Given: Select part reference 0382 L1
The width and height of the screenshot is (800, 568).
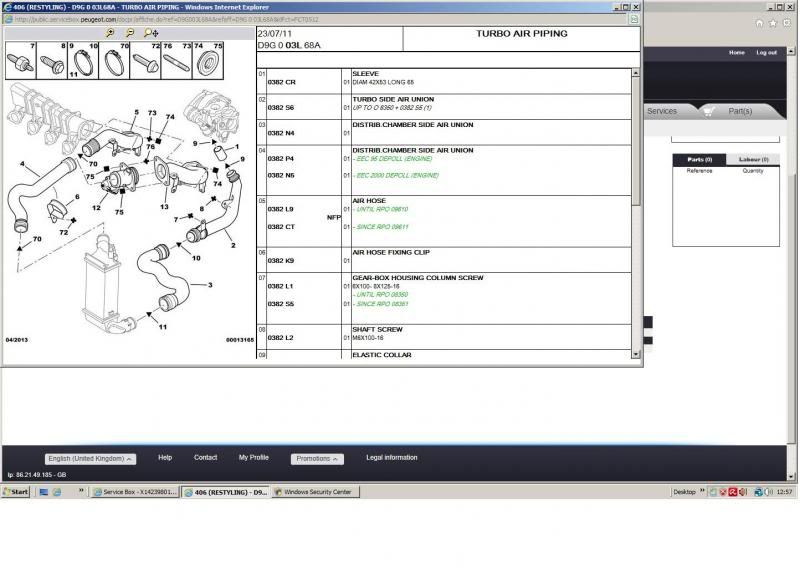Looking at the screenshot, I should (281, 286).
